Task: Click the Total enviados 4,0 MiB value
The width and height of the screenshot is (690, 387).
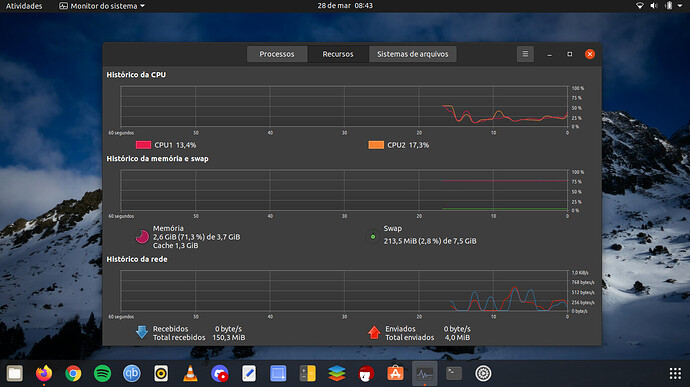Action: [x=457, y=338]
